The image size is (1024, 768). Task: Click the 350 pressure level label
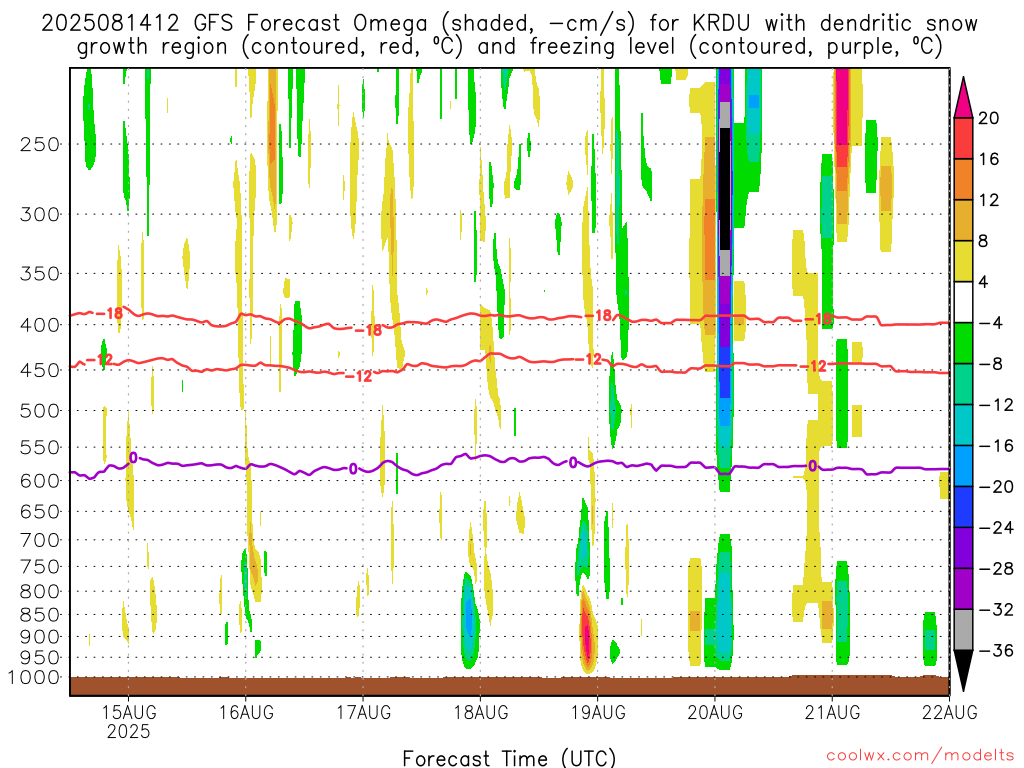[40, 274]
